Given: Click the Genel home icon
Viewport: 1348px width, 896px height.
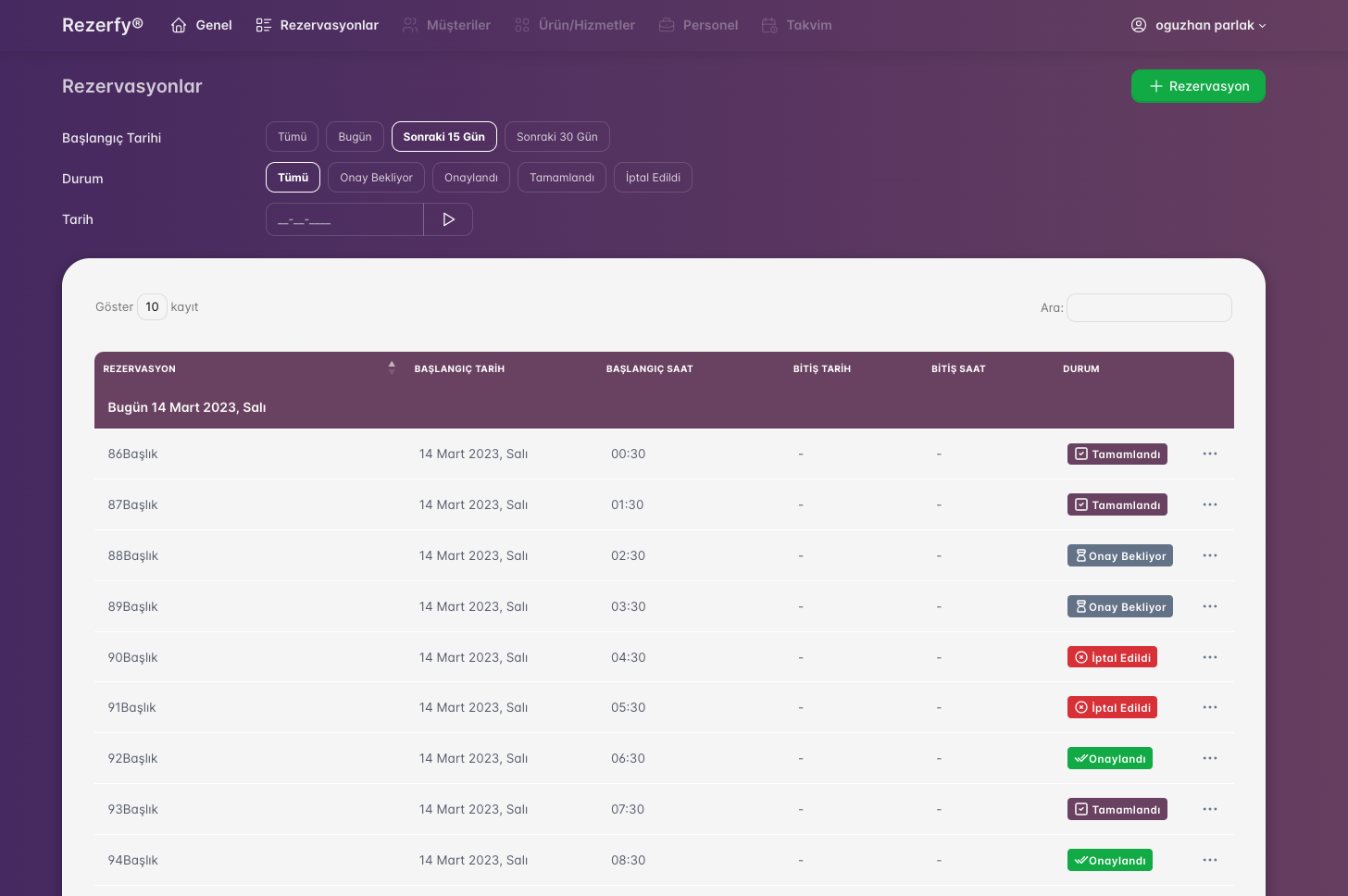Looking at the screenshot, I should tap(179, 25).
